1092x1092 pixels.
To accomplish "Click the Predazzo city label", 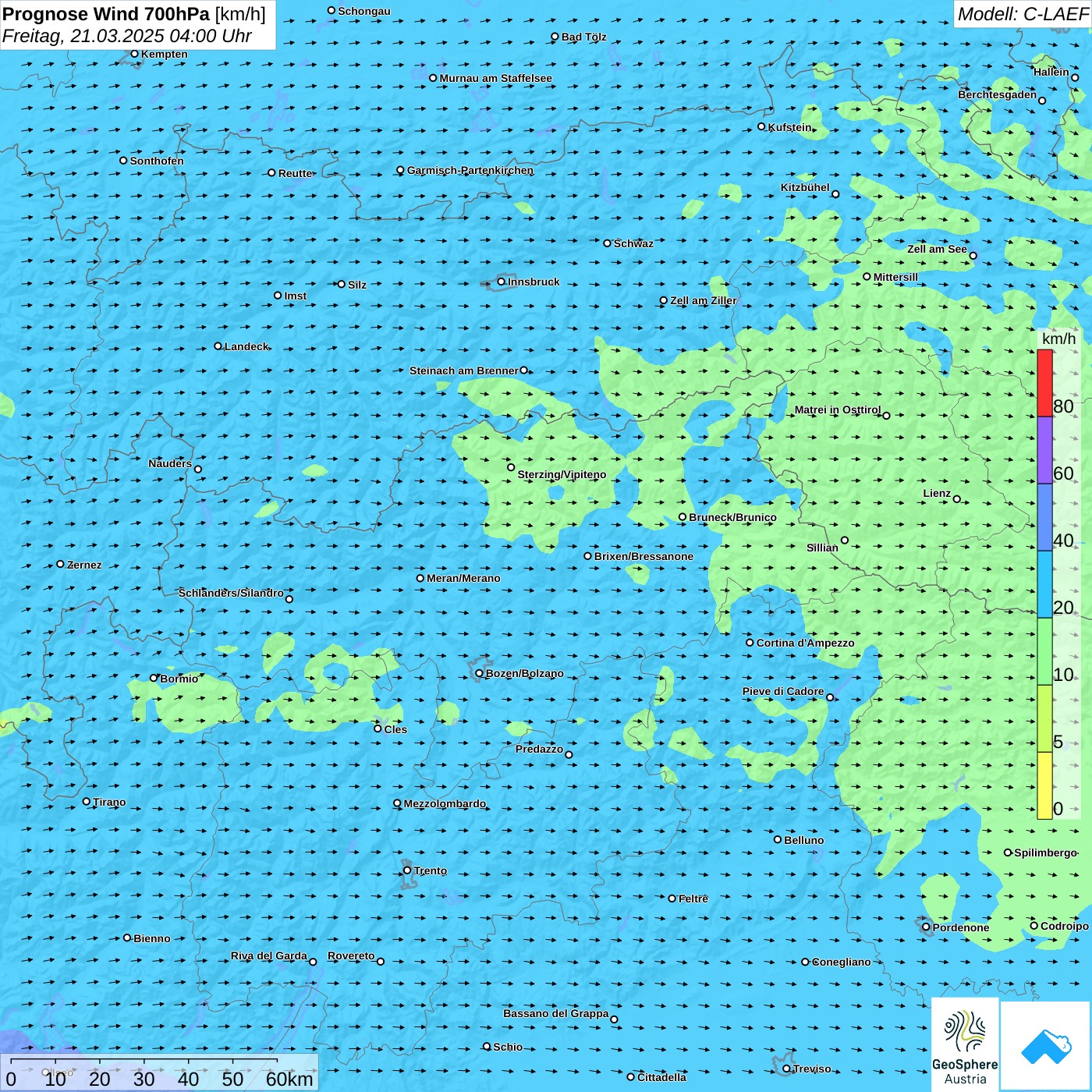I will point(539,749).
